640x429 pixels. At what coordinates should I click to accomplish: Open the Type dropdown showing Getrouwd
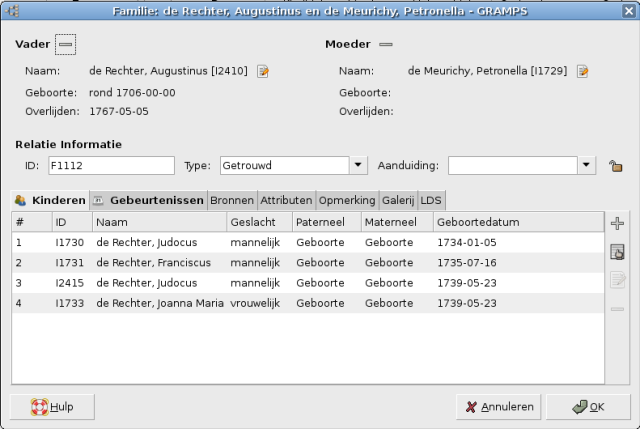click(x=357, y=165)
